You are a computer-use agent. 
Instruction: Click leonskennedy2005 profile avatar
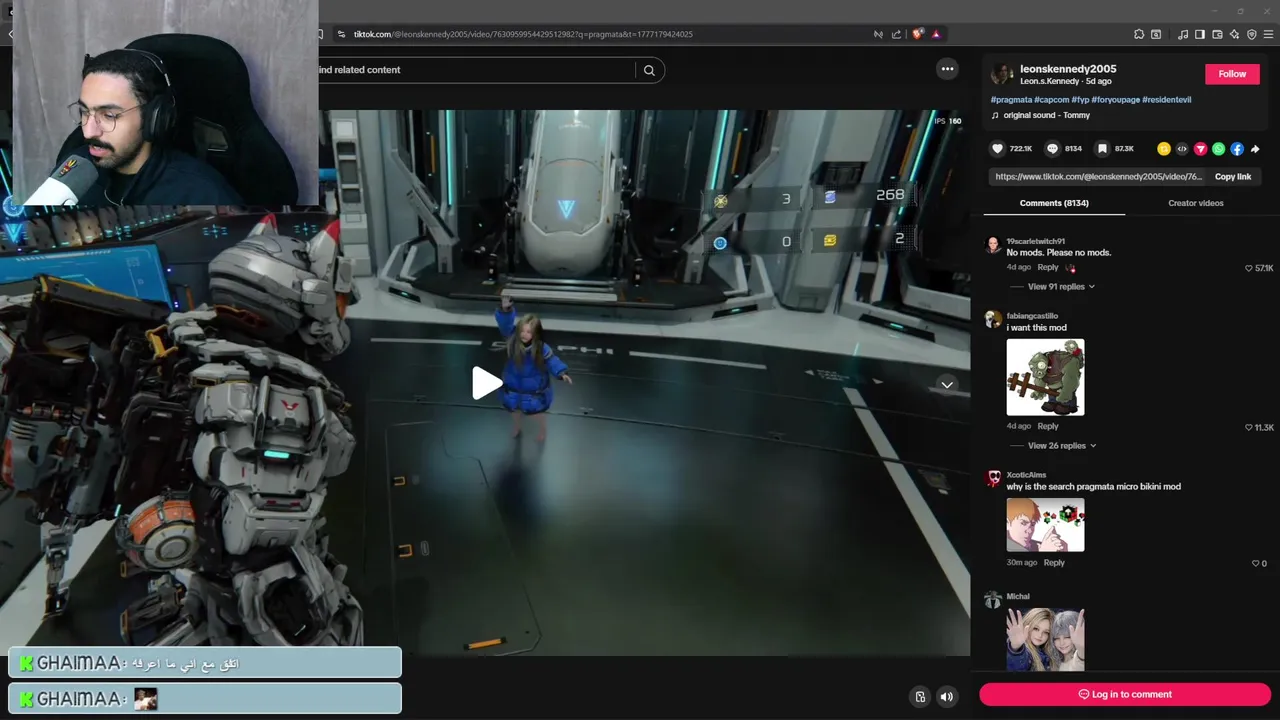point(1001,74)
